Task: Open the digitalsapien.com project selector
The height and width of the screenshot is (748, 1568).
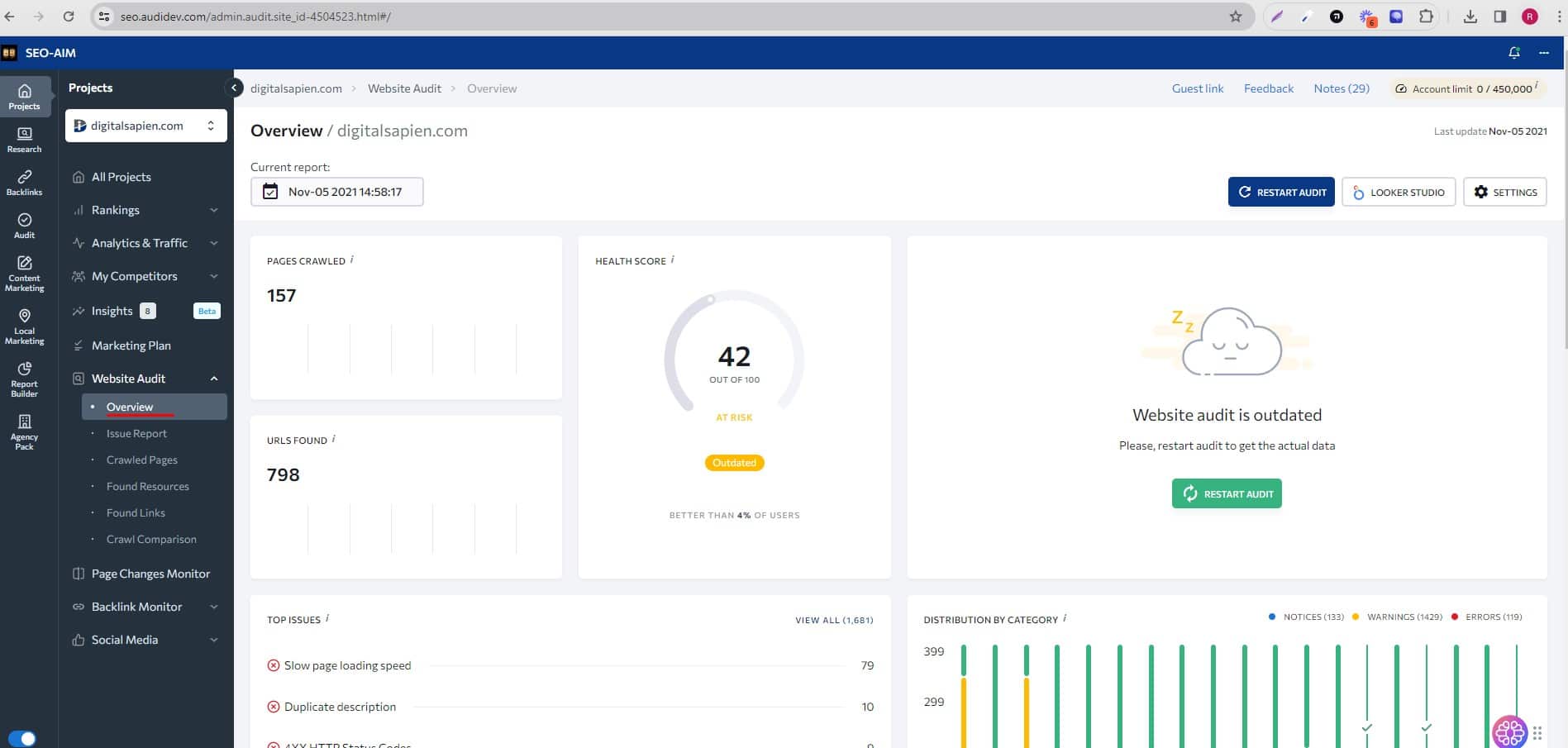Action: click(146, 126)
